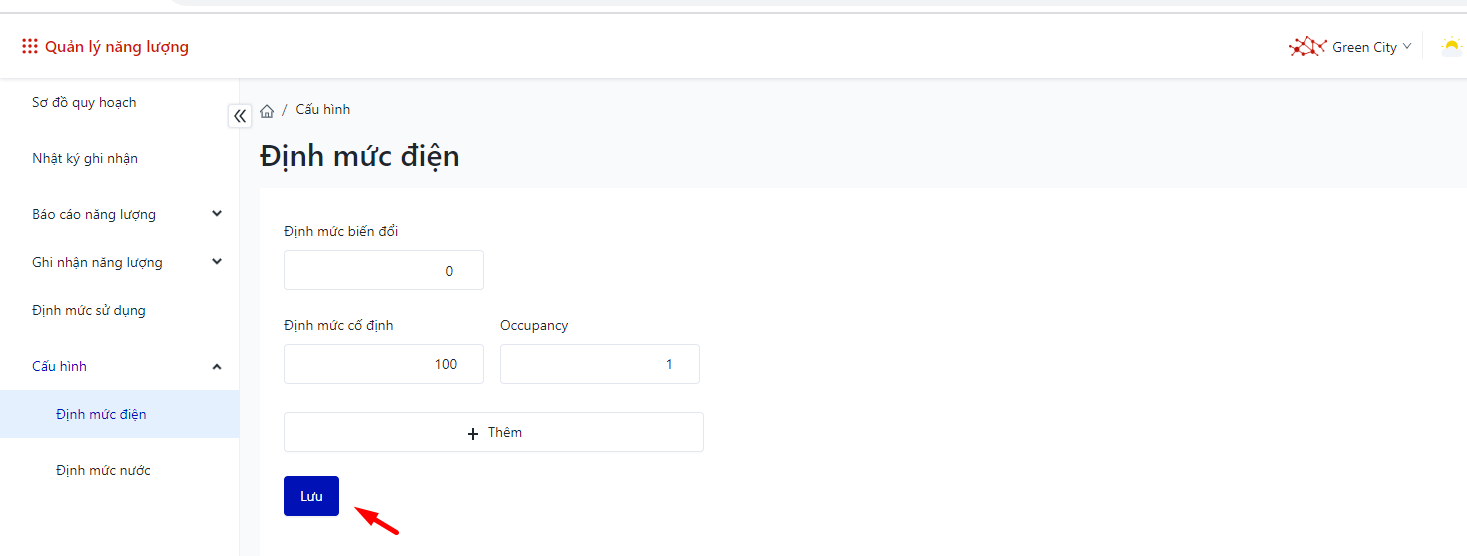Click the Thêm add row button
This screenshot has width=1467, height=556.
click(x=494, y=433)
